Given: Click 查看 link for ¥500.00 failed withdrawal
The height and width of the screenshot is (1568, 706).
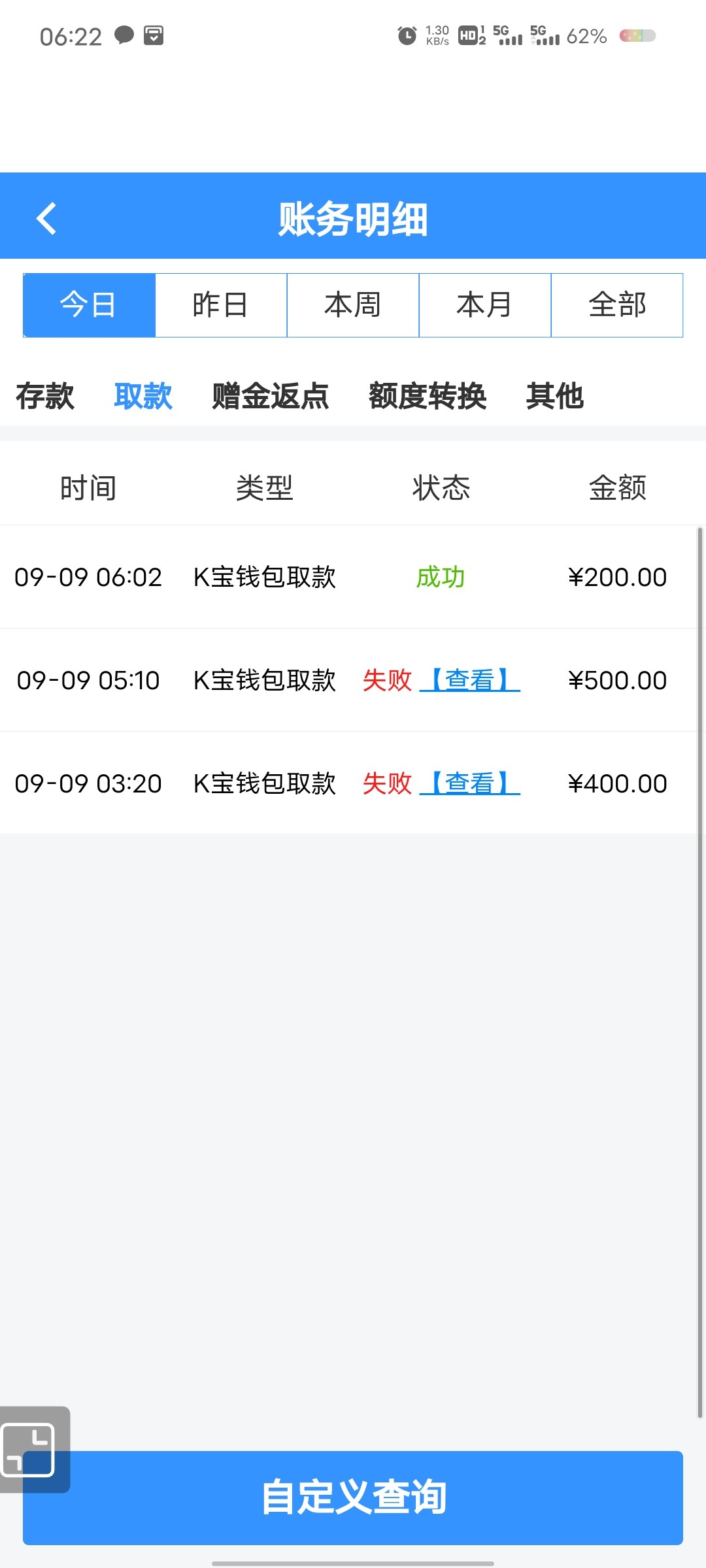Looking at the screenshot, I should tap(469, 680).
